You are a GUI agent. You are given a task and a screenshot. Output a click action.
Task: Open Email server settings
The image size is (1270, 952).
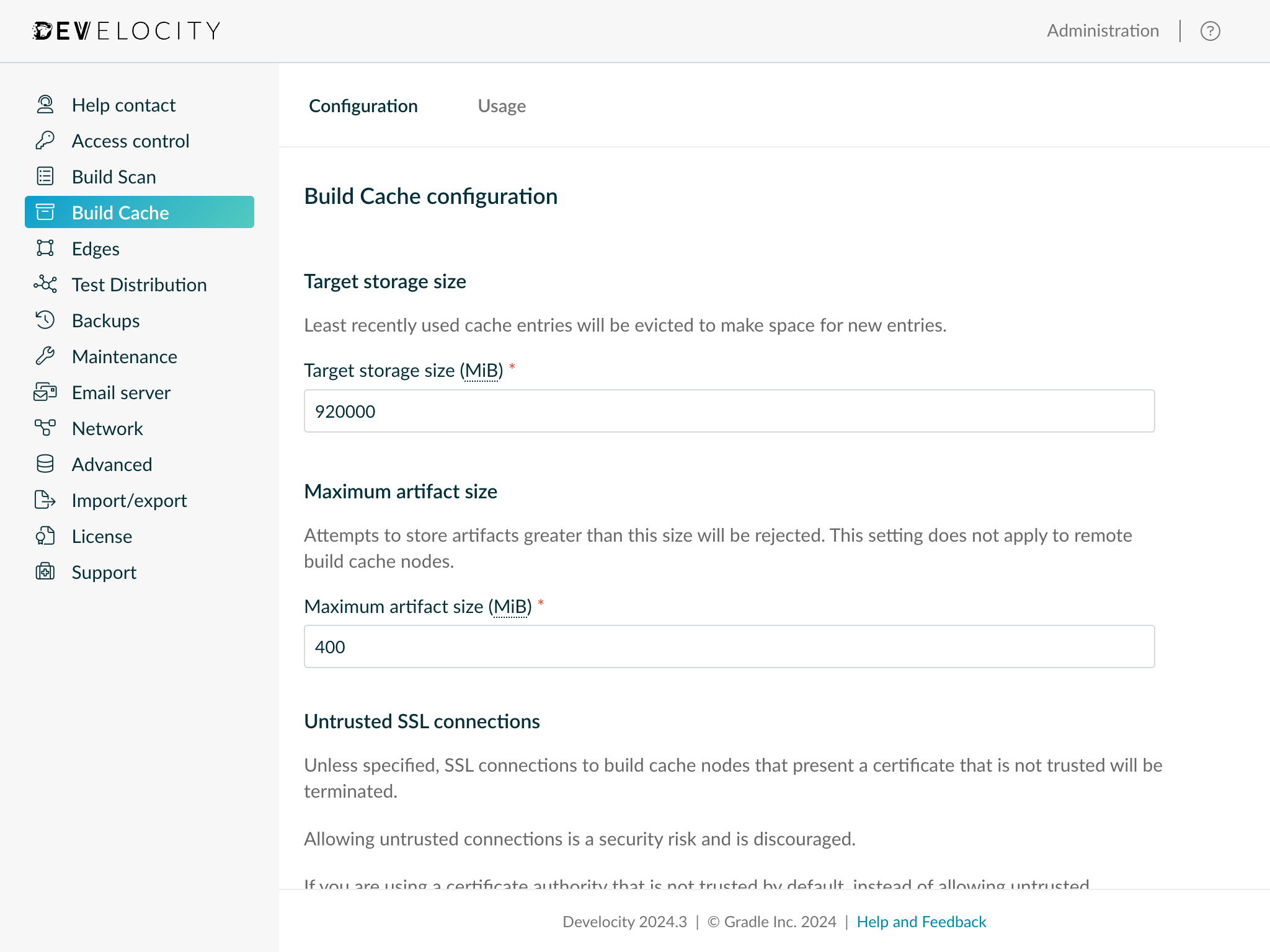click(120, 392)
